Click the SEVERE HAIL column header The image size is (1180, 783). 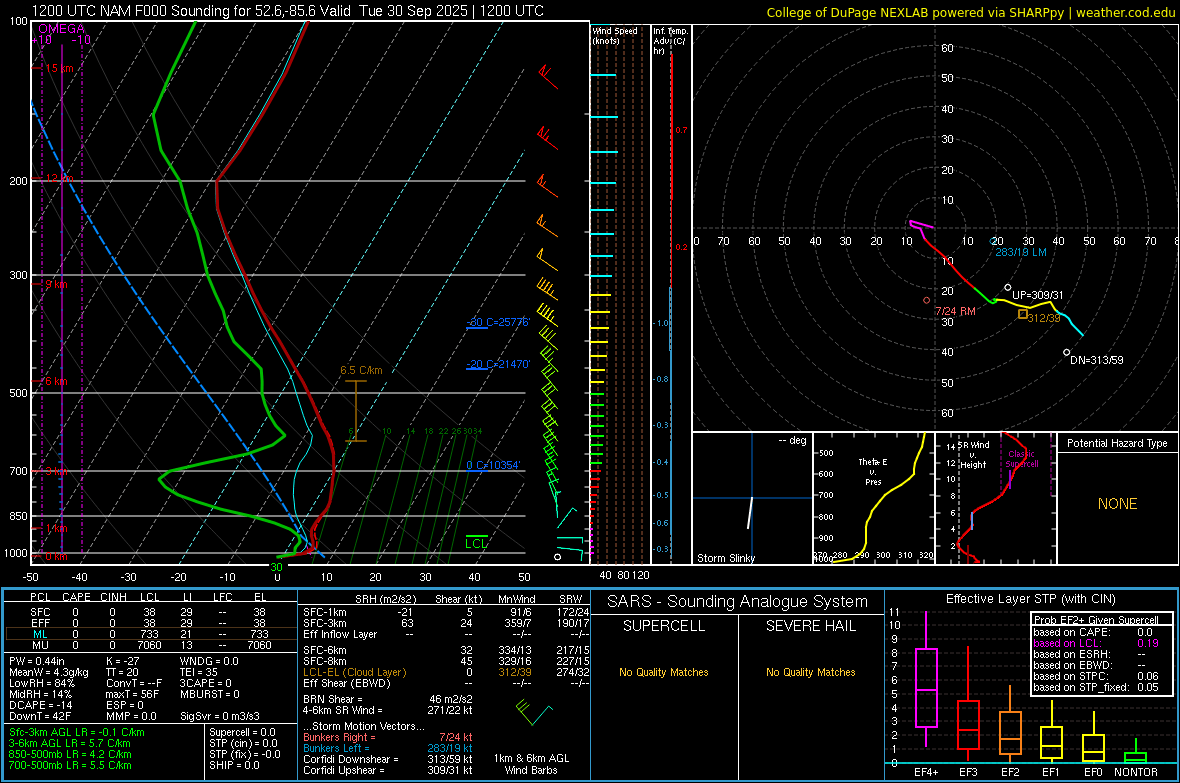[810, 626]
